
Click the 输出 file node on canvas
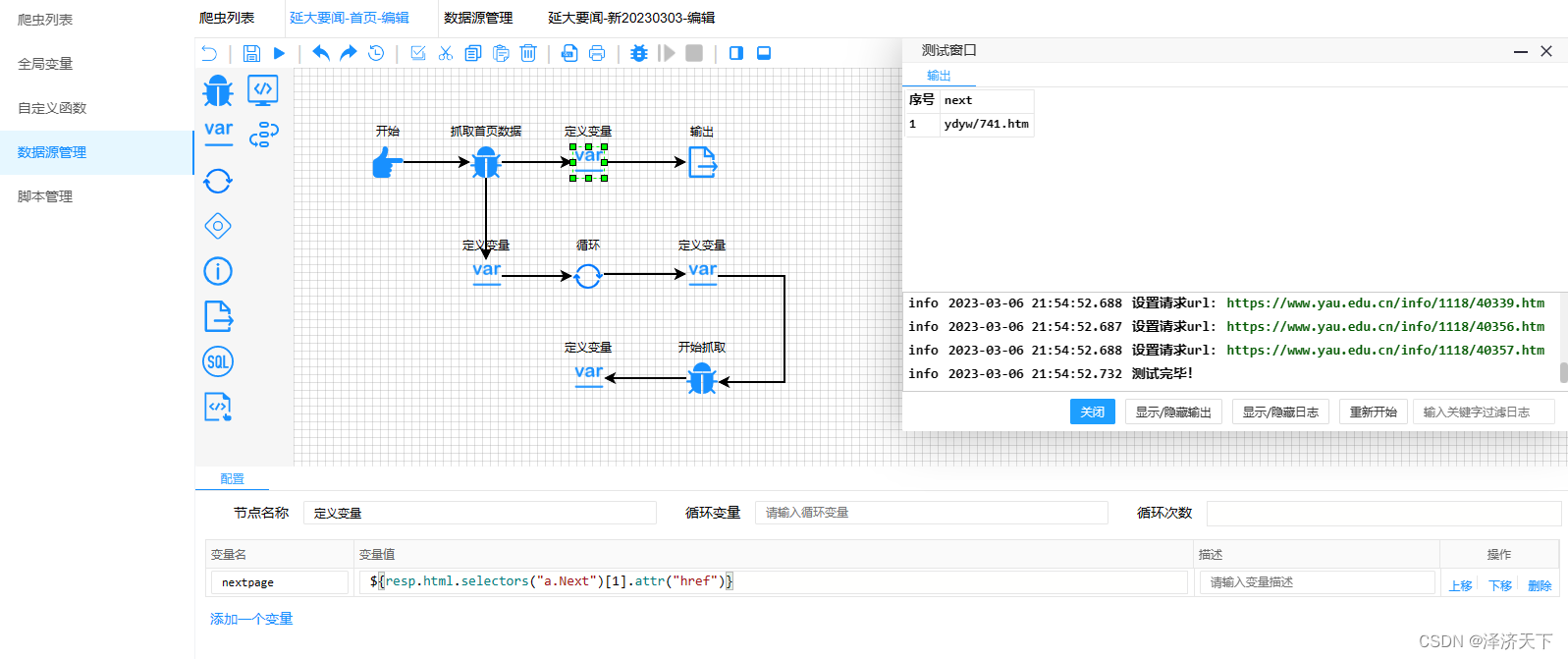click(702, 162)
